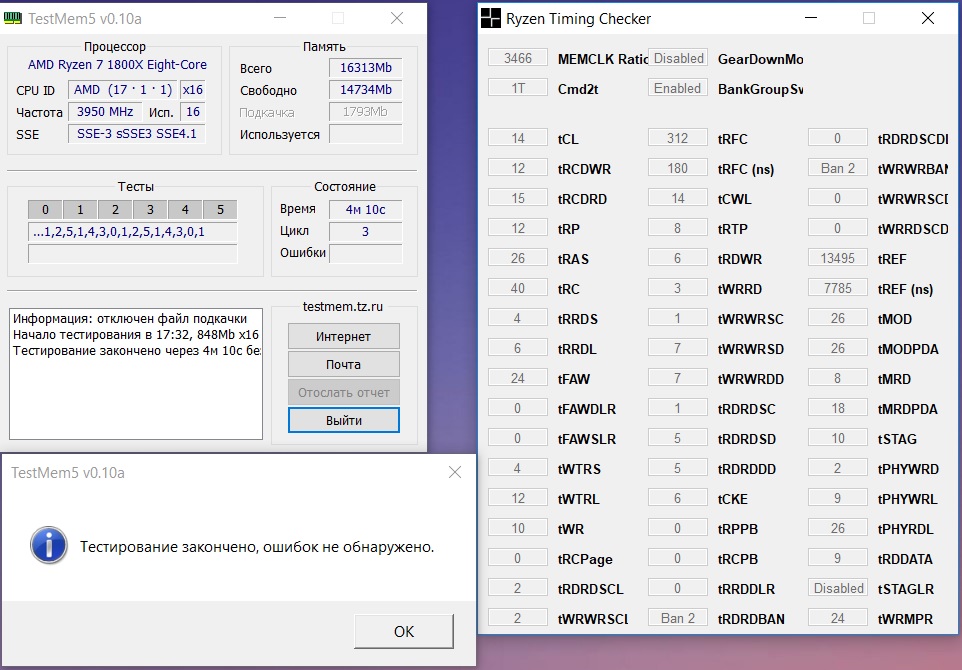The height and width of the screenshot is (670, 962).
Task: Click 'AMD Ryzen 7 1800X Eight-Core' text
Action: click(x=117, y=64)
